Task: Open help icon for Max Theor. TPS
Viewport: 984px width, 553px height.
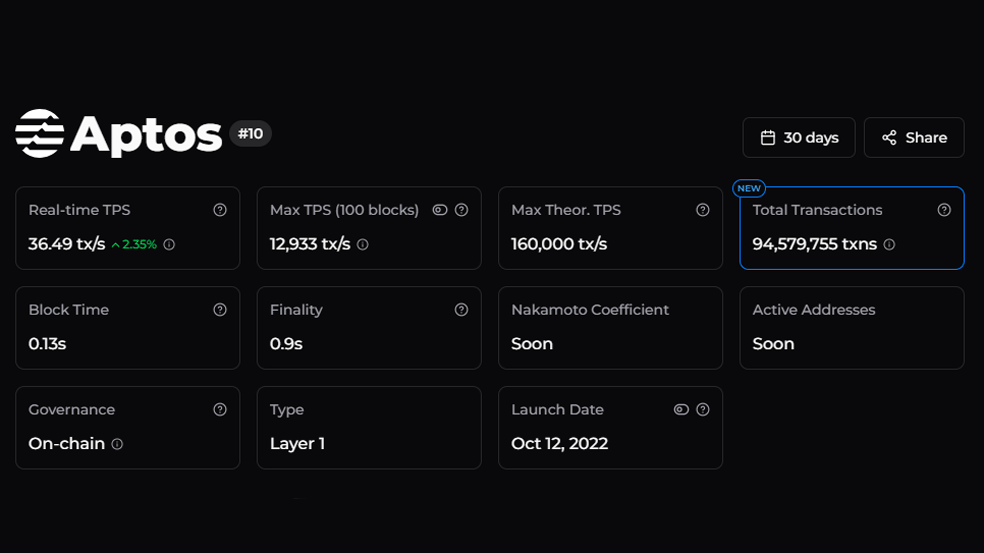Action: coord(703,210)
